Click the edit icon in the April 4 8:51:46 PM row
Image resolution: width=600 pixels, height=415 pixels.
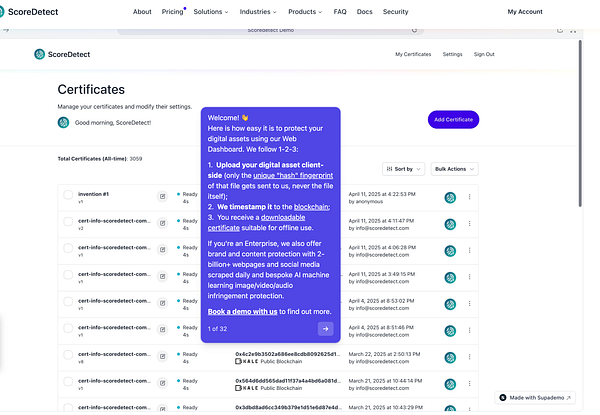click(x=163, y=330)
